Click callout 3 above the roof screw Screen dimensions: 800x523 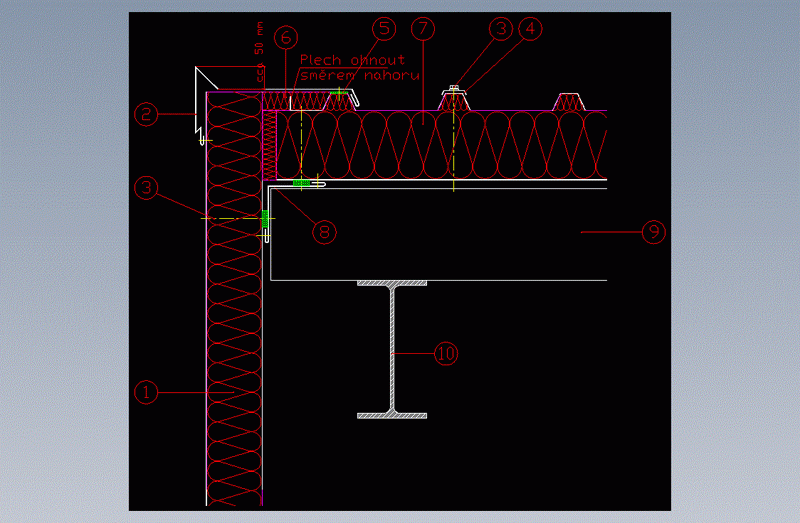(x=501, y=30)
